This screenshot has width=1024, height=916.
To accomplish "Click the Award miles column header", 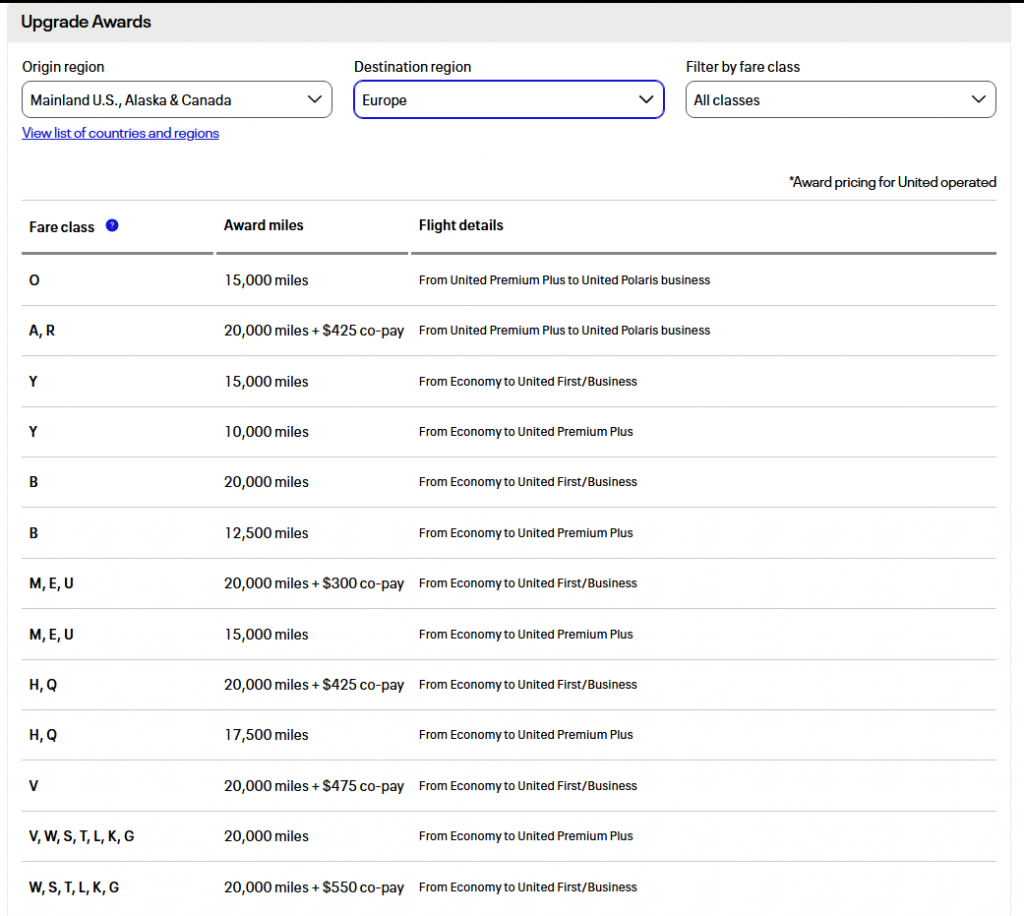I will coord(263,226).
